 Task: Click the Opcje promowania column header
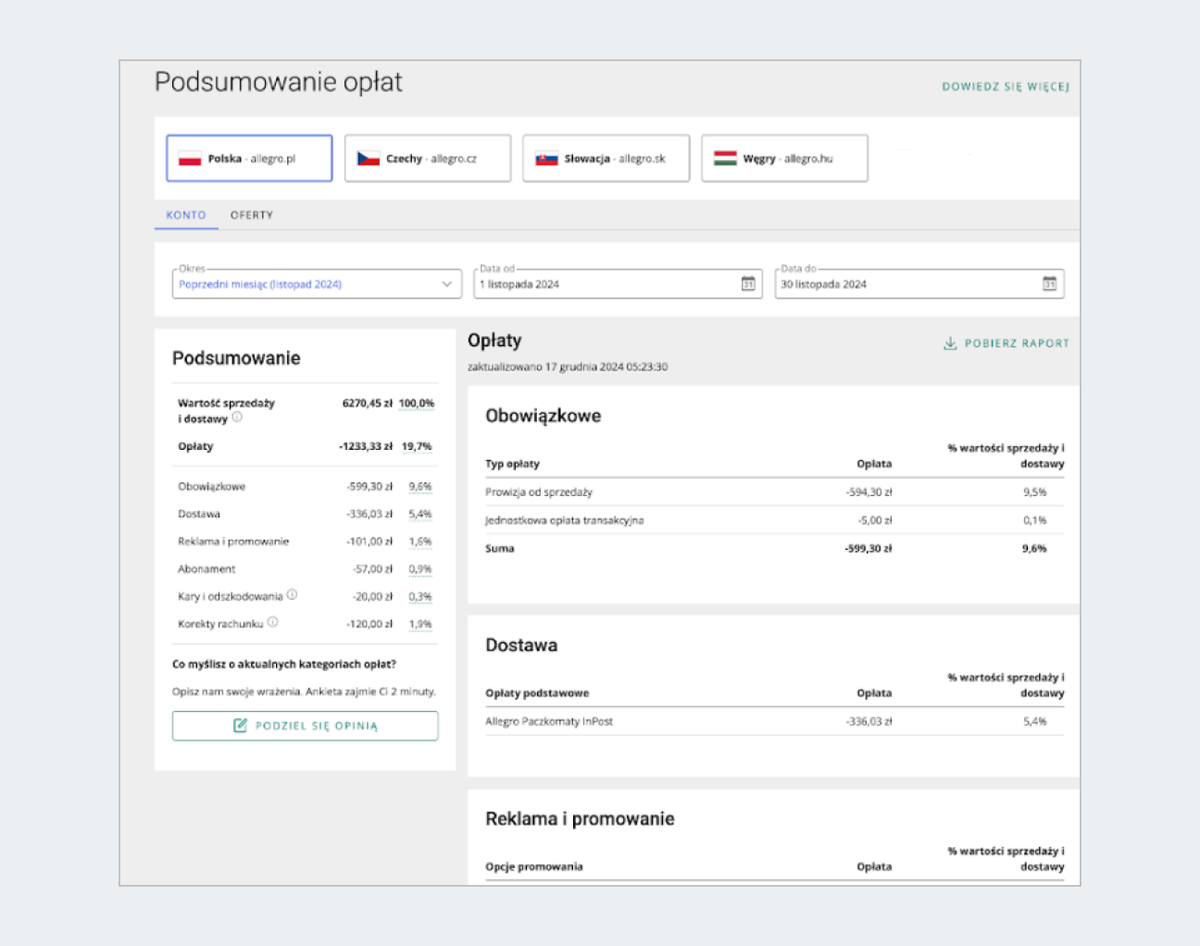(x=534, y=867)
